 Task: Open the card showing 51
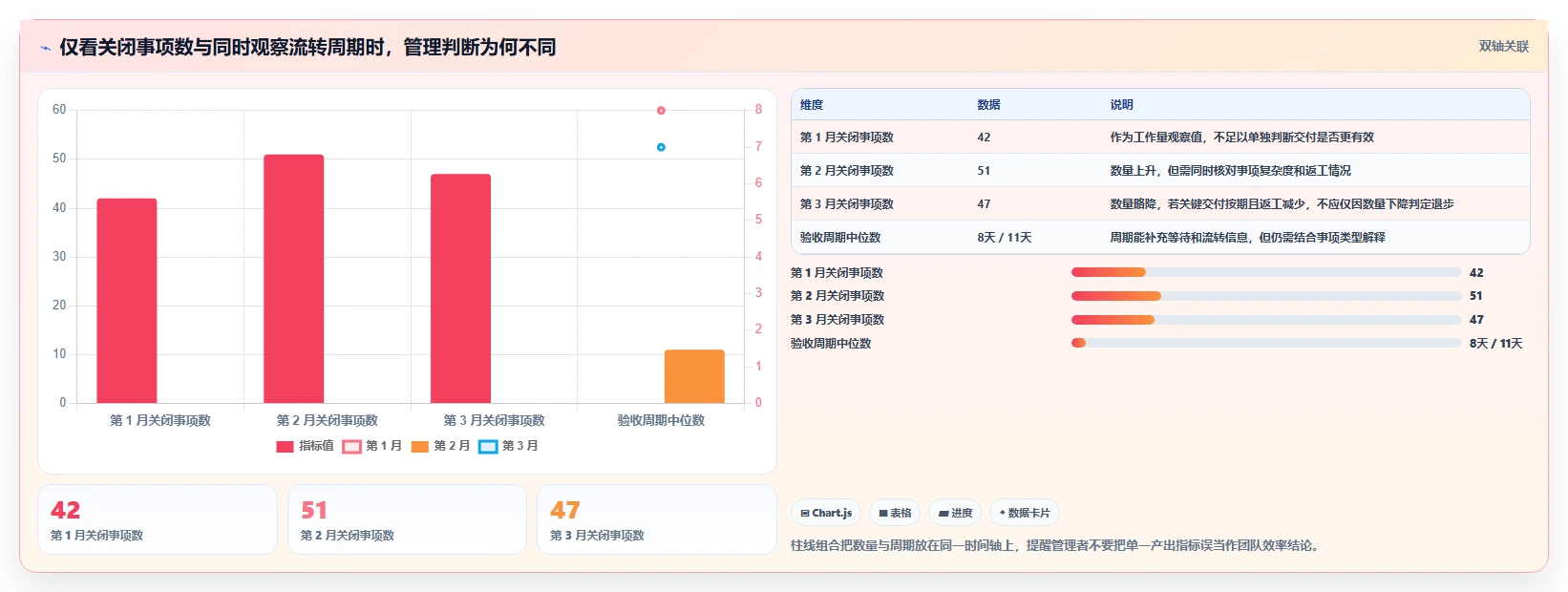[x=407, y=519]
